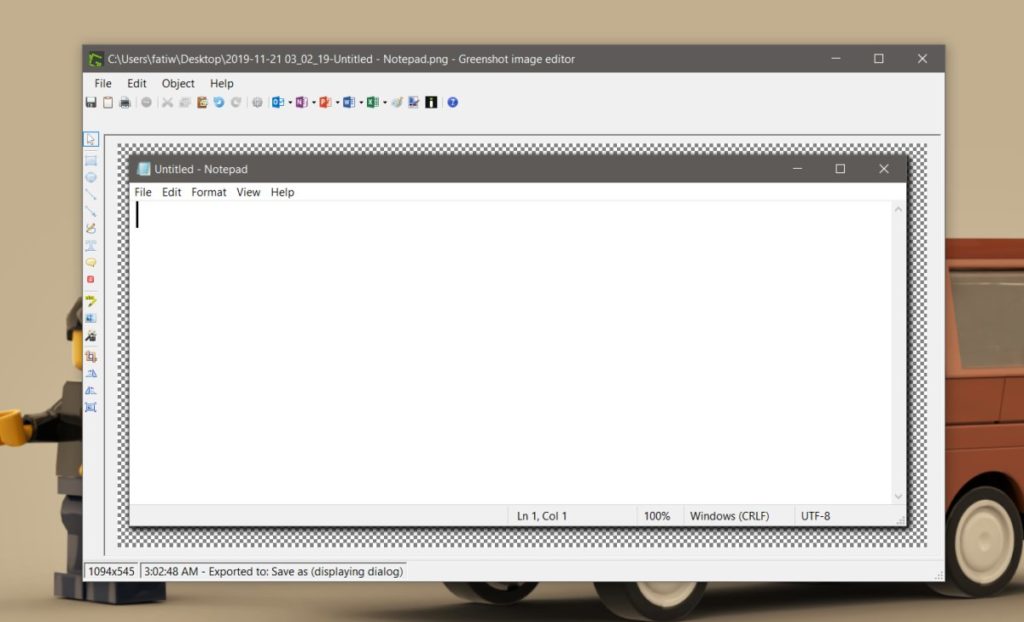Viewport: 1024px width, 622px height.
Task: Open Greenshot help via question mark button
Action: tap(452, 102)
